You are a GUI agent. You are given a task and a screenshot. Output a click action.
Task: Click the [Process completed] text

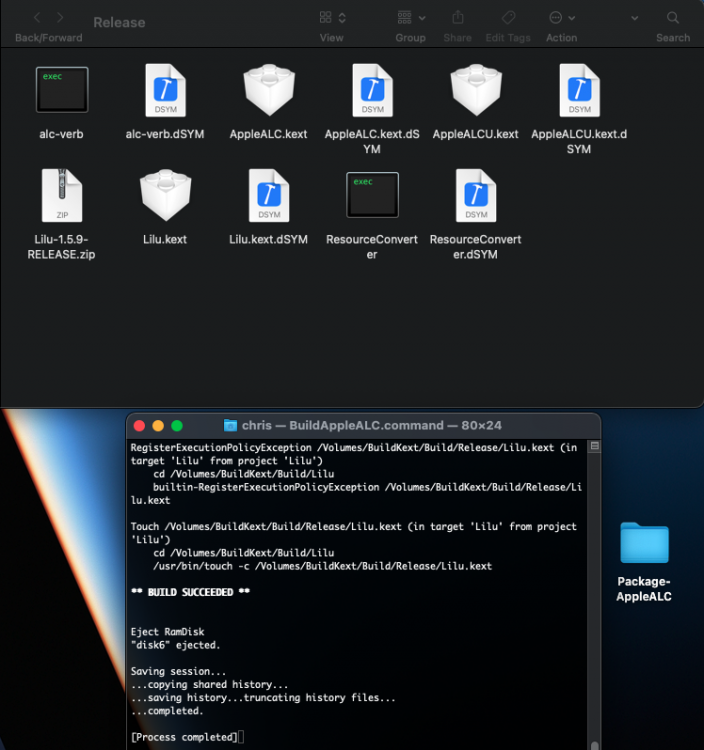(x=184, y=737)
